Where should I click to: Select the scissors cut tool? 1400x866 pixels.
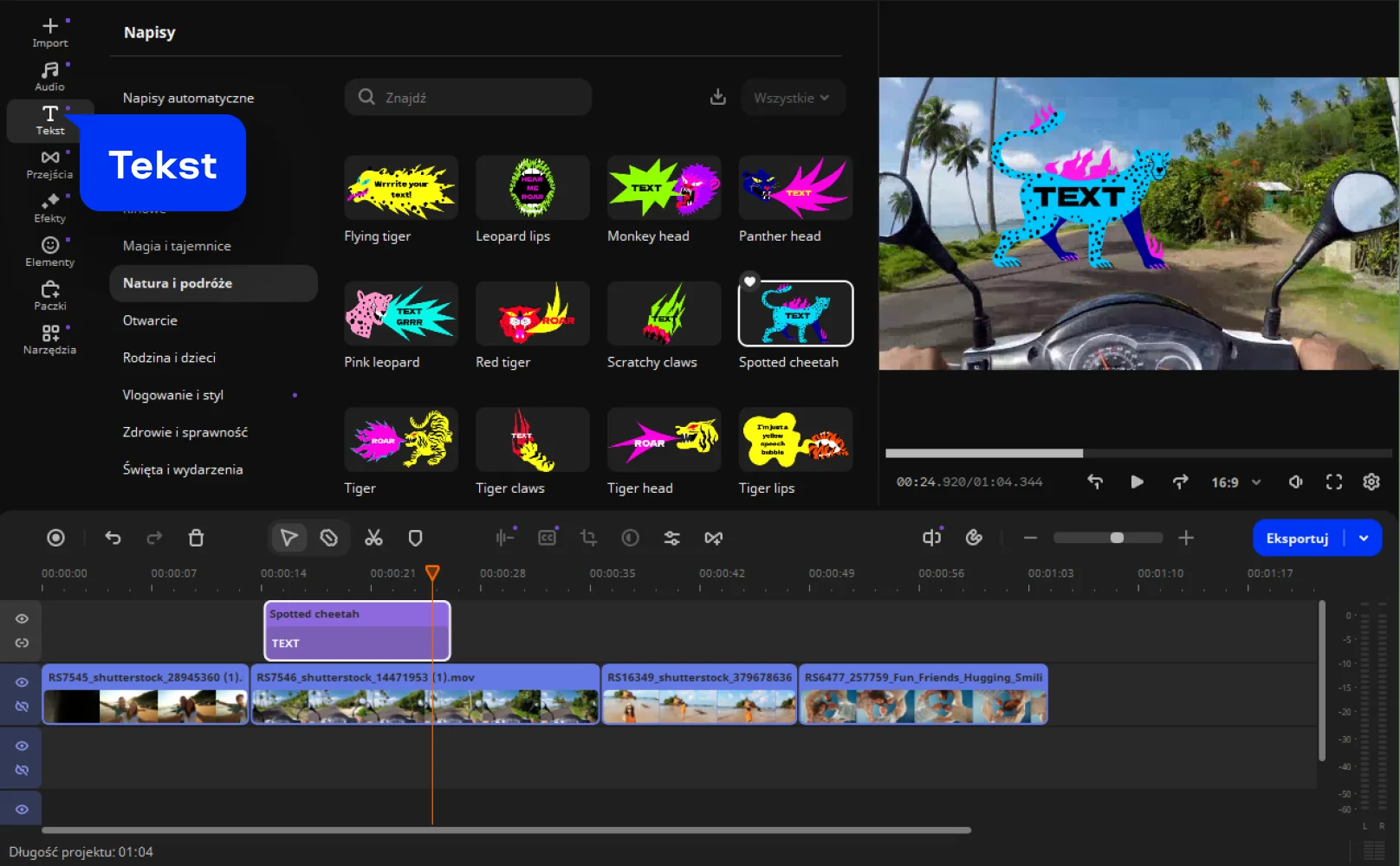373,538
